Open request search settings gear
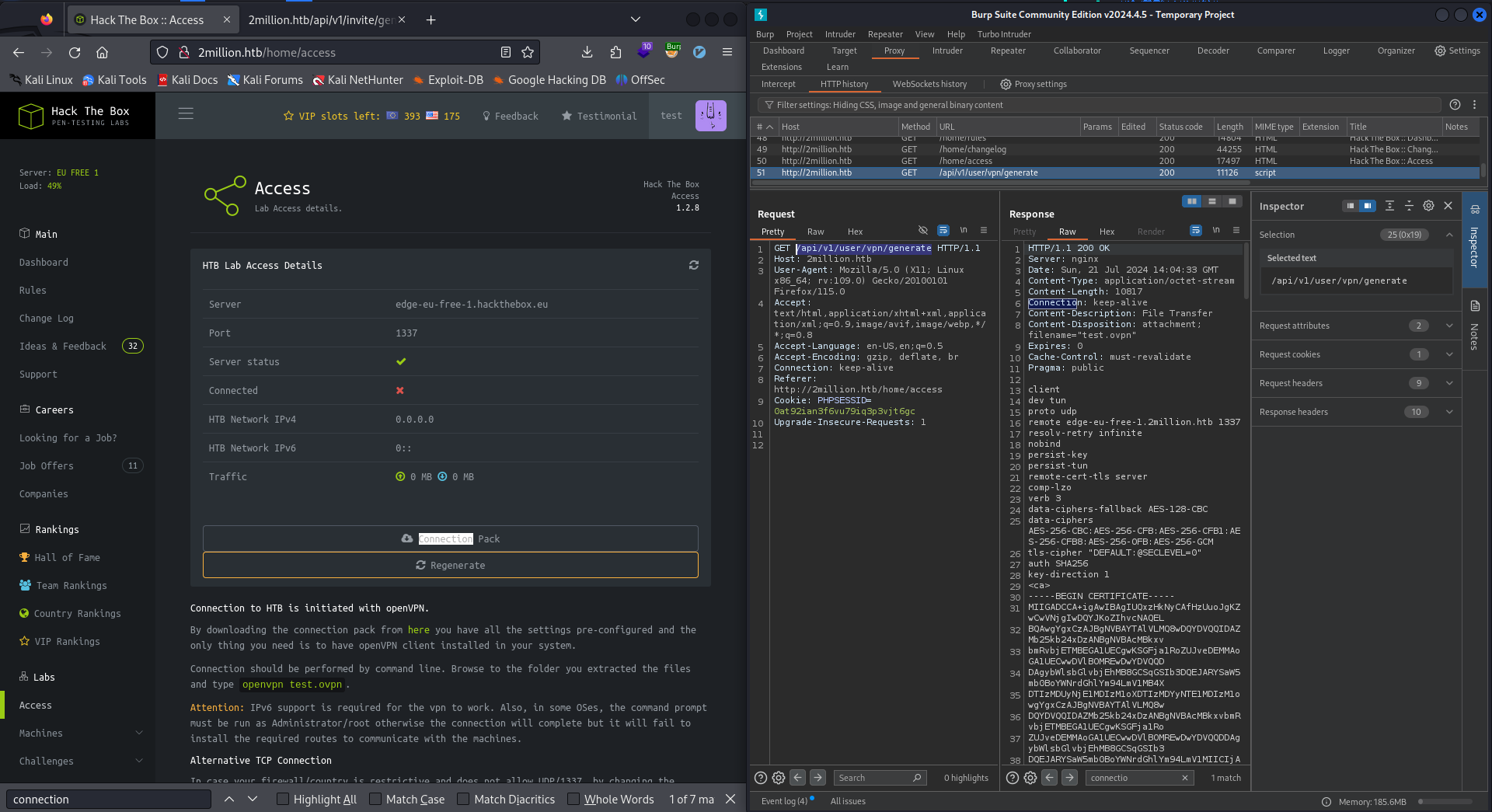This screenshot has width=1492, height=812. point(779,778)
